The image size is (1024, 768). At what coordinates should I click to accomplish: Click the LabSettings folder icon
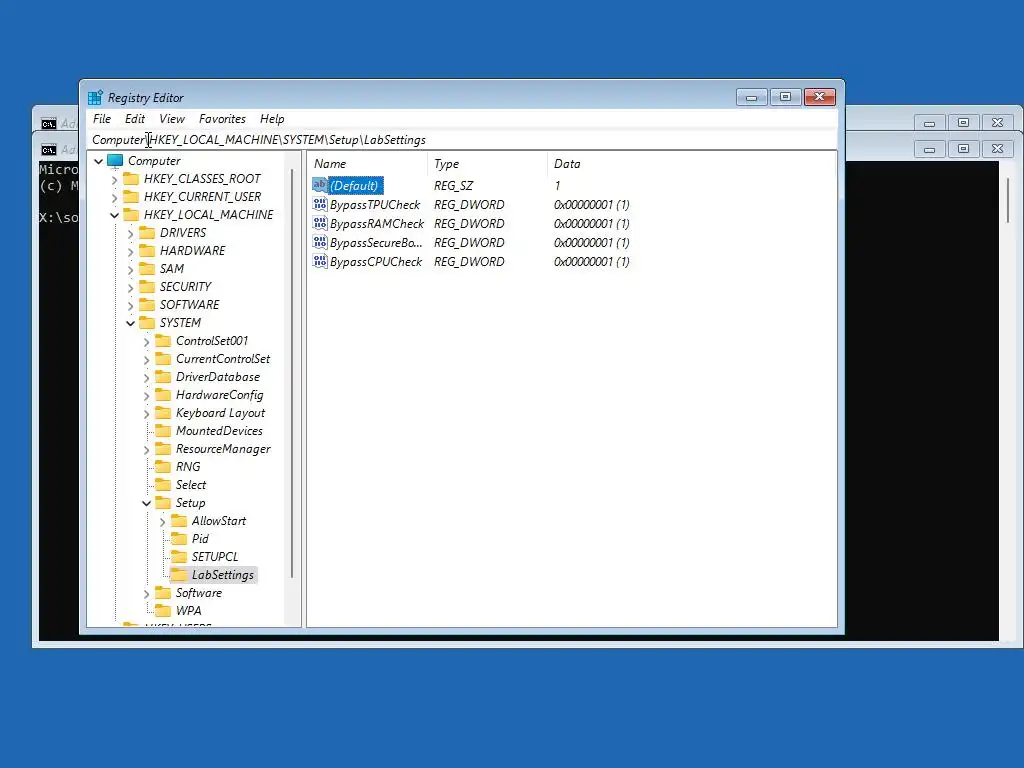[179, 575]
